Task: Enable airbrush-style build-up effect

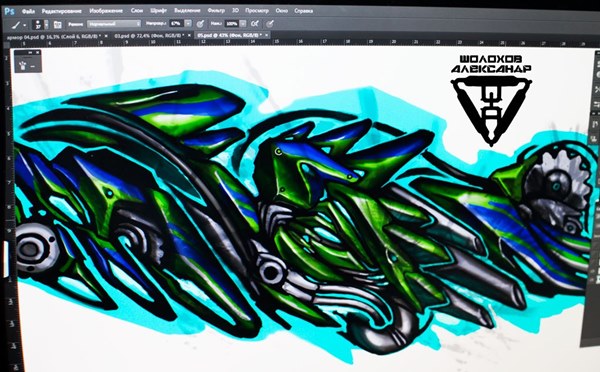Action: coord(255,24)
